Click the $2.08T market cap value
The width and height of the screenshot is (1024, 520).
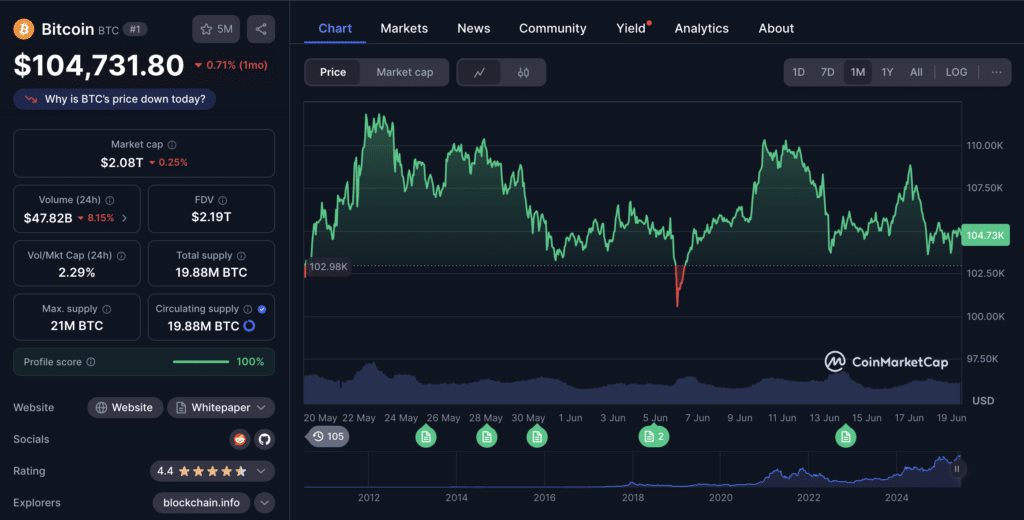pos(121,163)
